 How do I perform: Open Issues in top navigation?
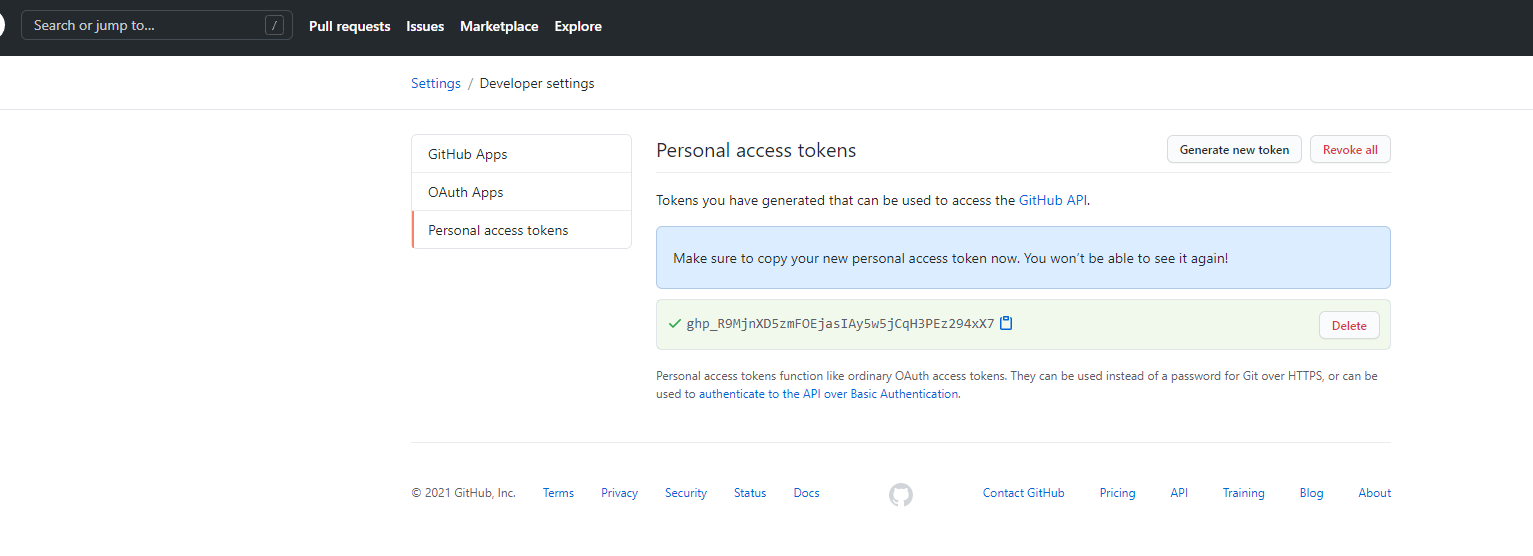pos(425,27)
